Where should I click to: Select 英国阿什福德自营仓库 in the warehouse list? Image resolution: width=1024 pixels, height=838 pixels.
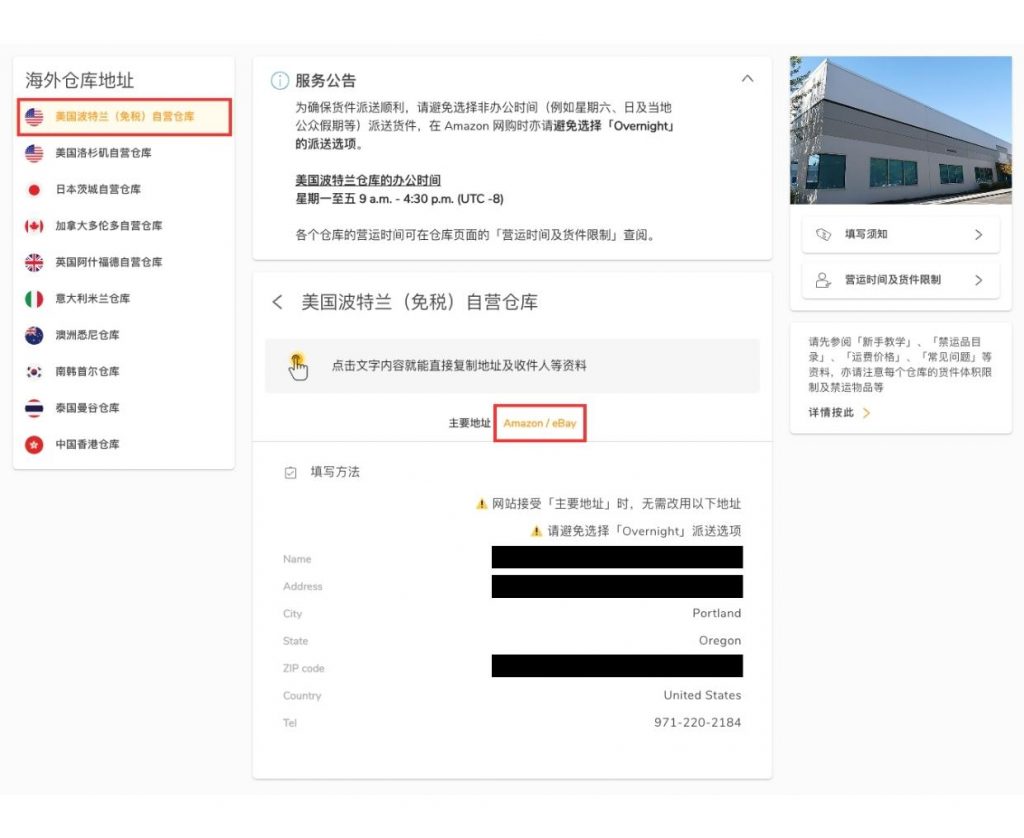pos(124,263)
